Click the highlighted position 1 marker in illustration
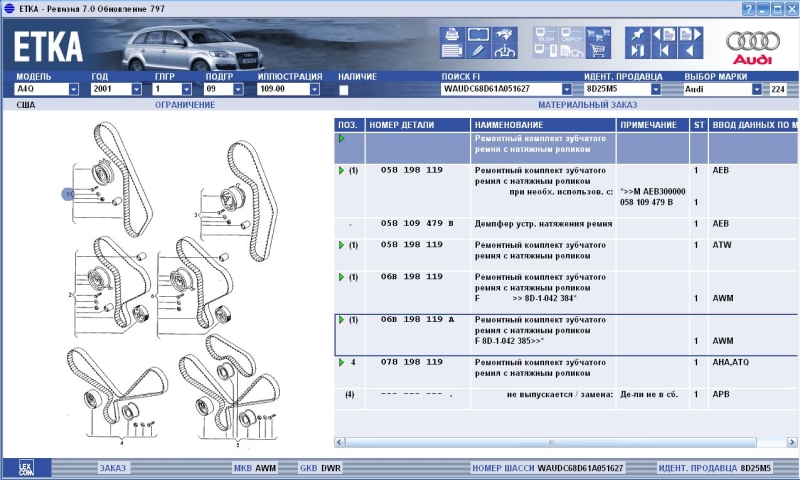The image size is (800, 480). pos(68,194)
